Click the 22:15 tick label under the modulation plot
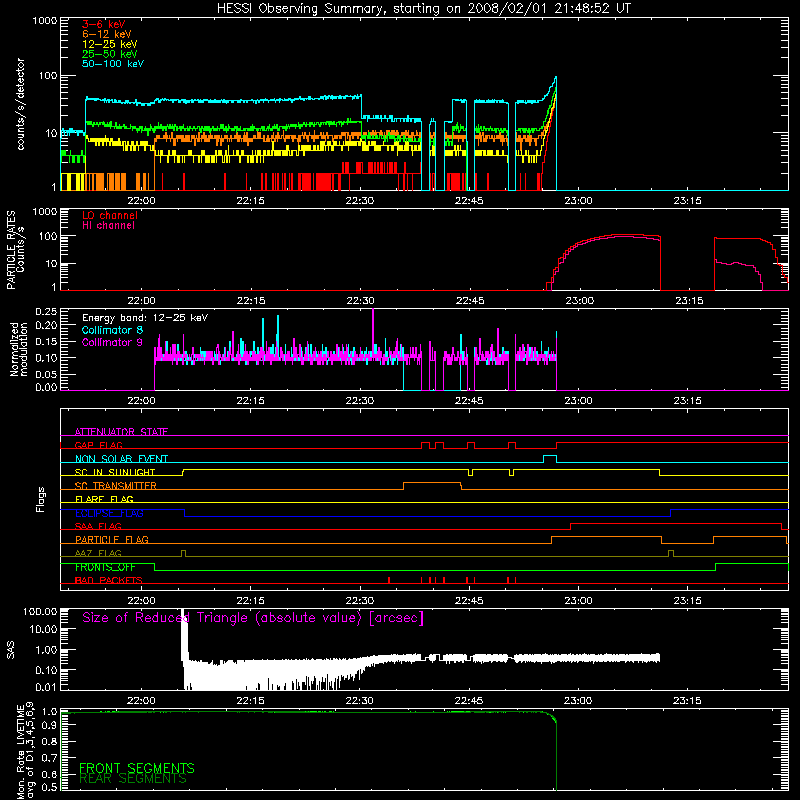 [251, 401]
